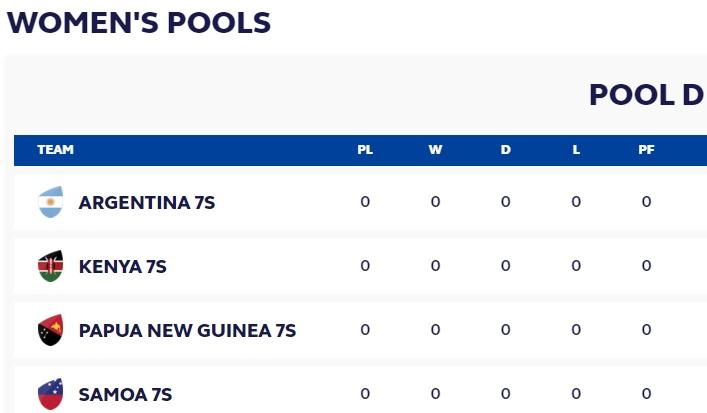Select the Samoa 7s team name

125,394
